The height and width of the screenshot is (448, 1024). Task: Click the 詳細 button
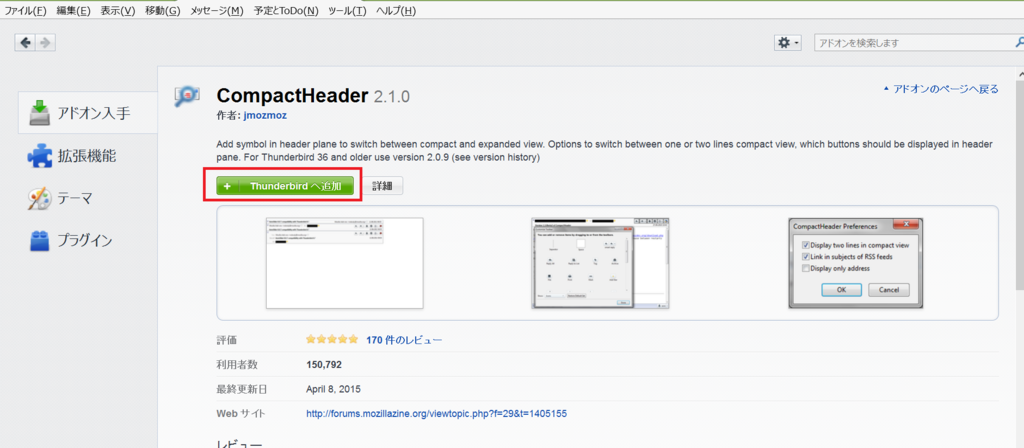point(383,186)
